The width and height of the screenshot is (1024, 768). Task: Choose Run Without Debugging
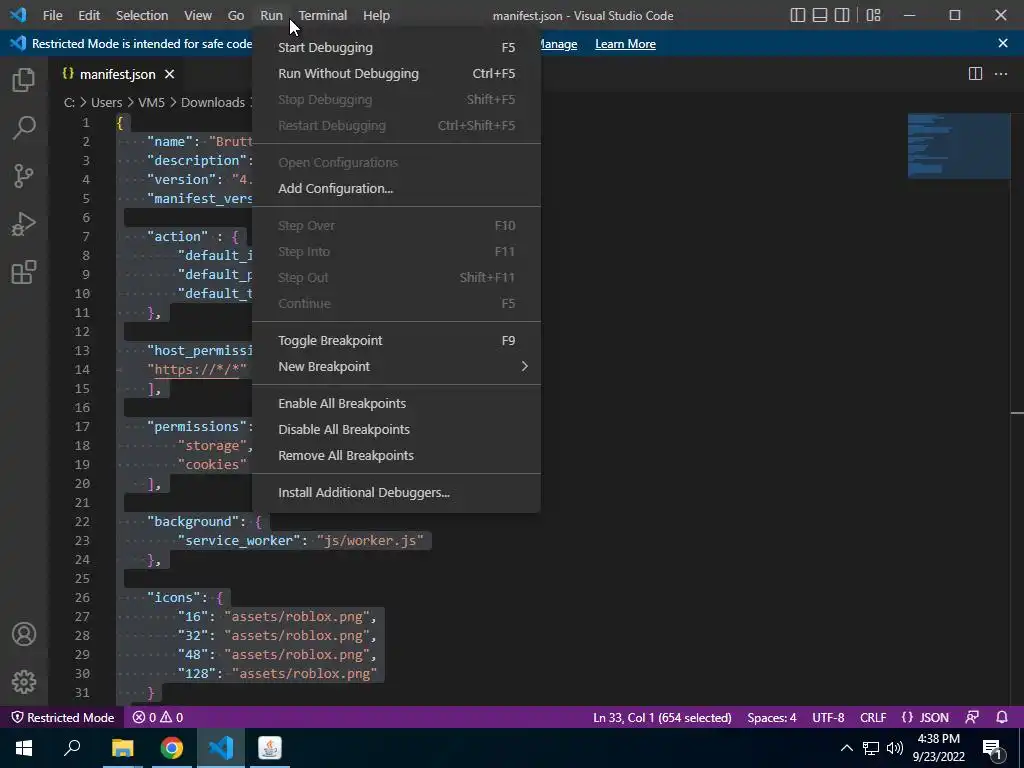[396, 74]
